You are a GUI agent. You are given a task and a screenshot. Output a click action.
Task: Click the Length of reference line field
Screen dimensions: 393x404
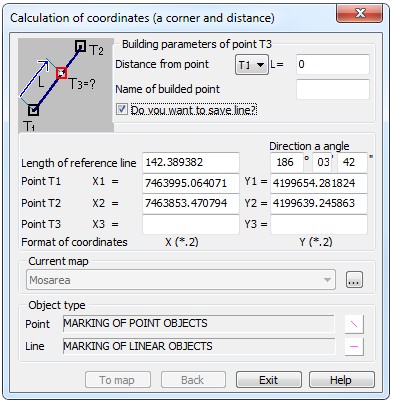click(191, 162)
